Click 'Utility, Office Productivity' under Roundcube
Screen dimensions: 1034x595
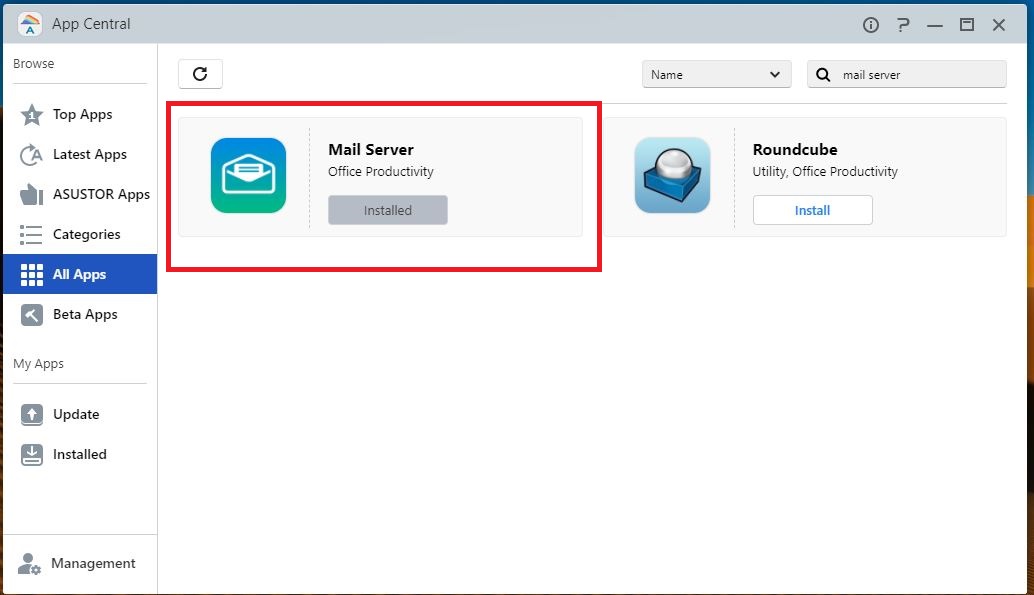point(825,172)
